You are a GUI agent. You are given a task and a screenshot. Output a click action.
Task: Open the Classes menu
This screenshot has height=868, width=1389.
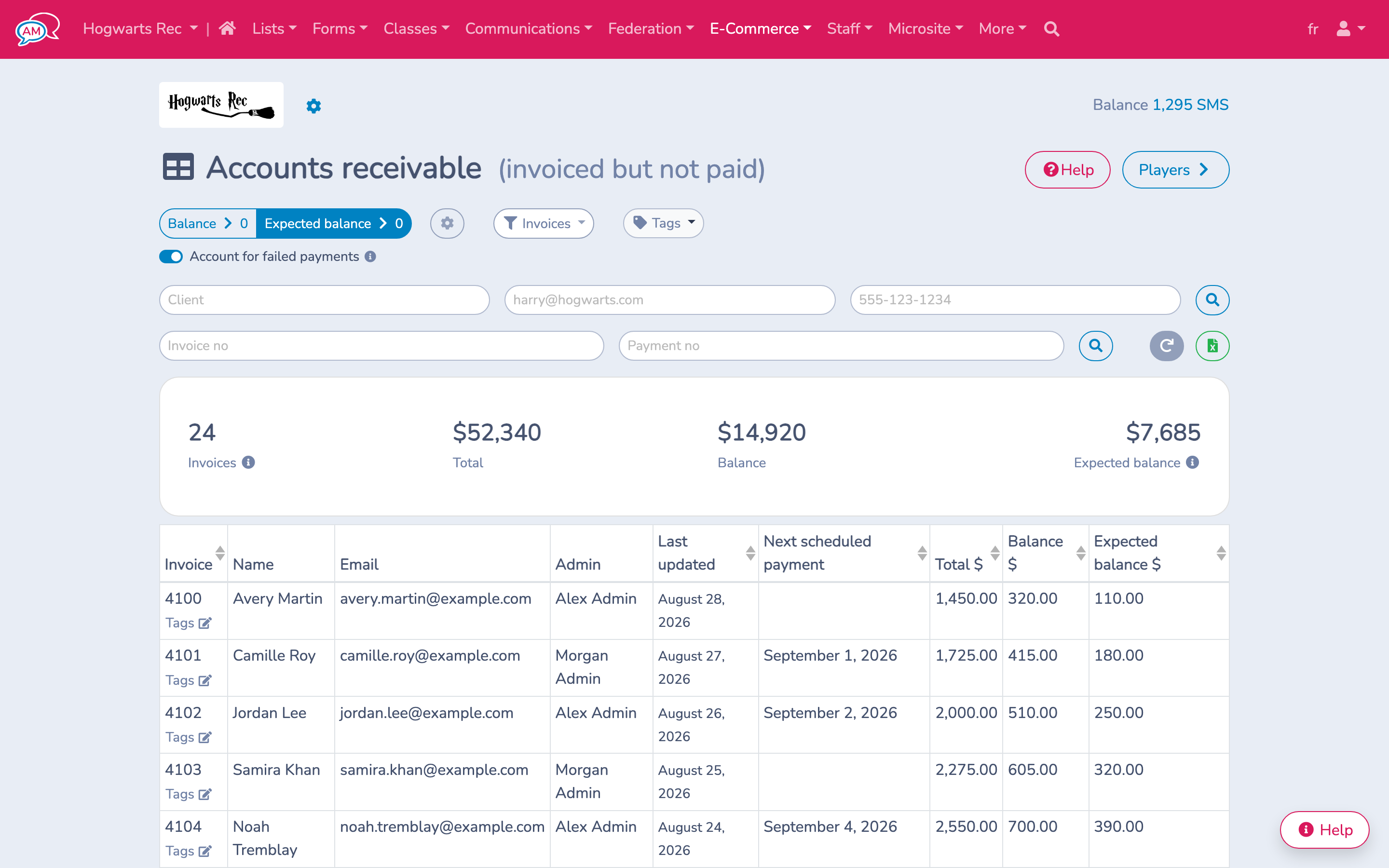(x=416, y=29)
